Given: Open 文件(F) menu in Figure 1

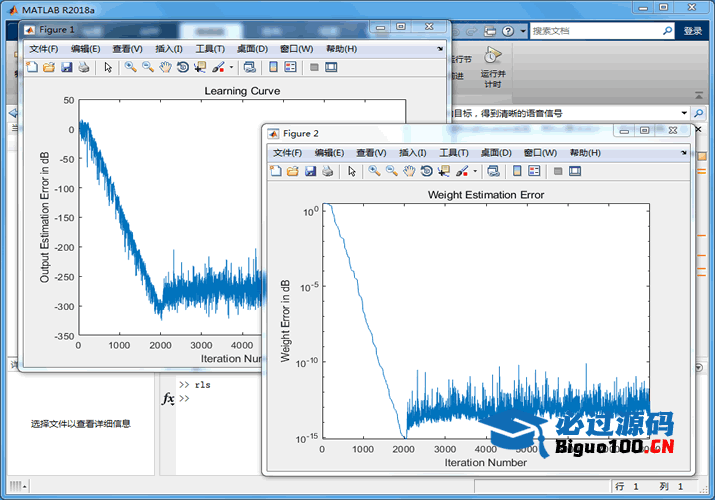Looking at the screenshot, I should (x=44, y=49).
